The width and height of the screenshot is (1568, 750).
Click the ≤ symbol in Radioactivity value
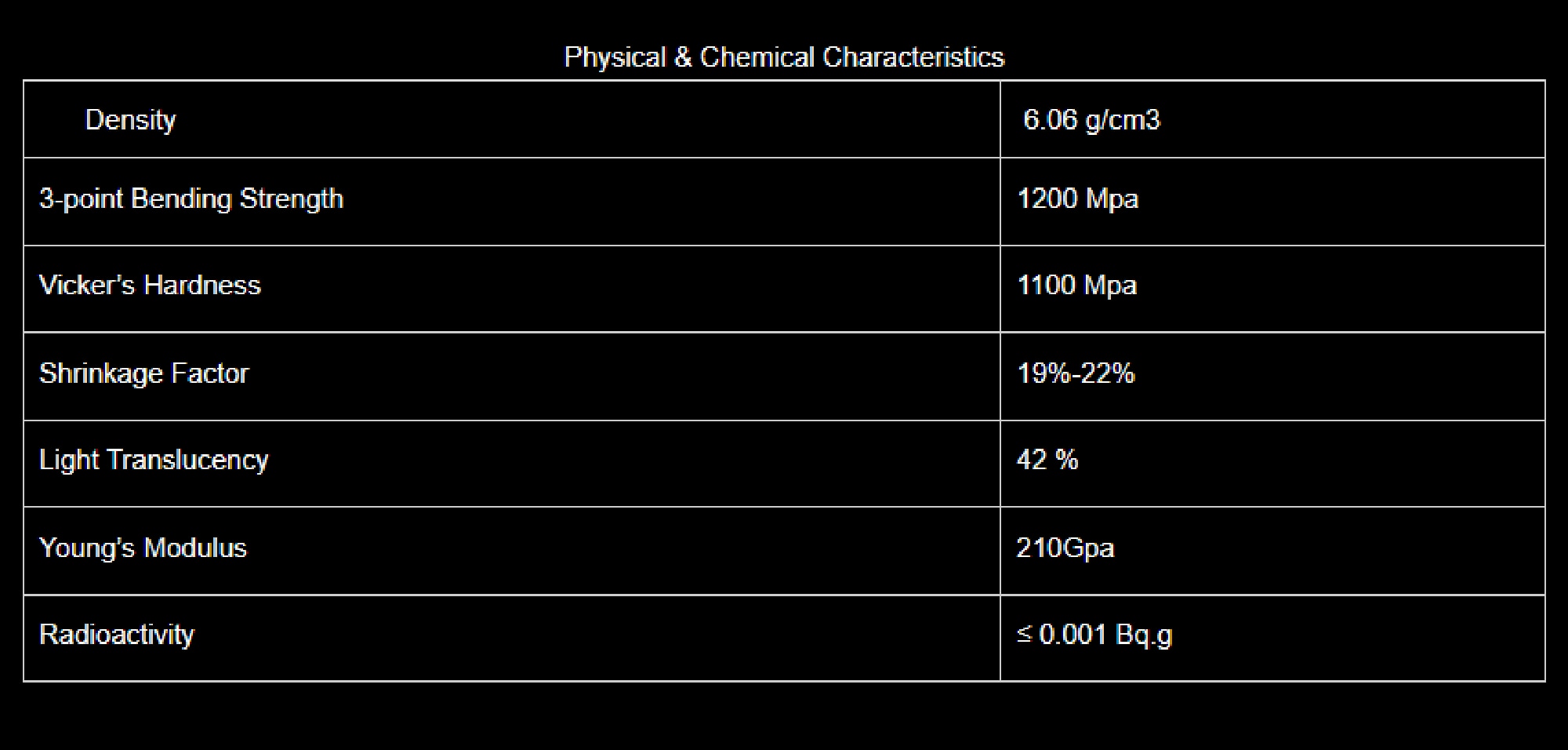(x=1024, y=634)
